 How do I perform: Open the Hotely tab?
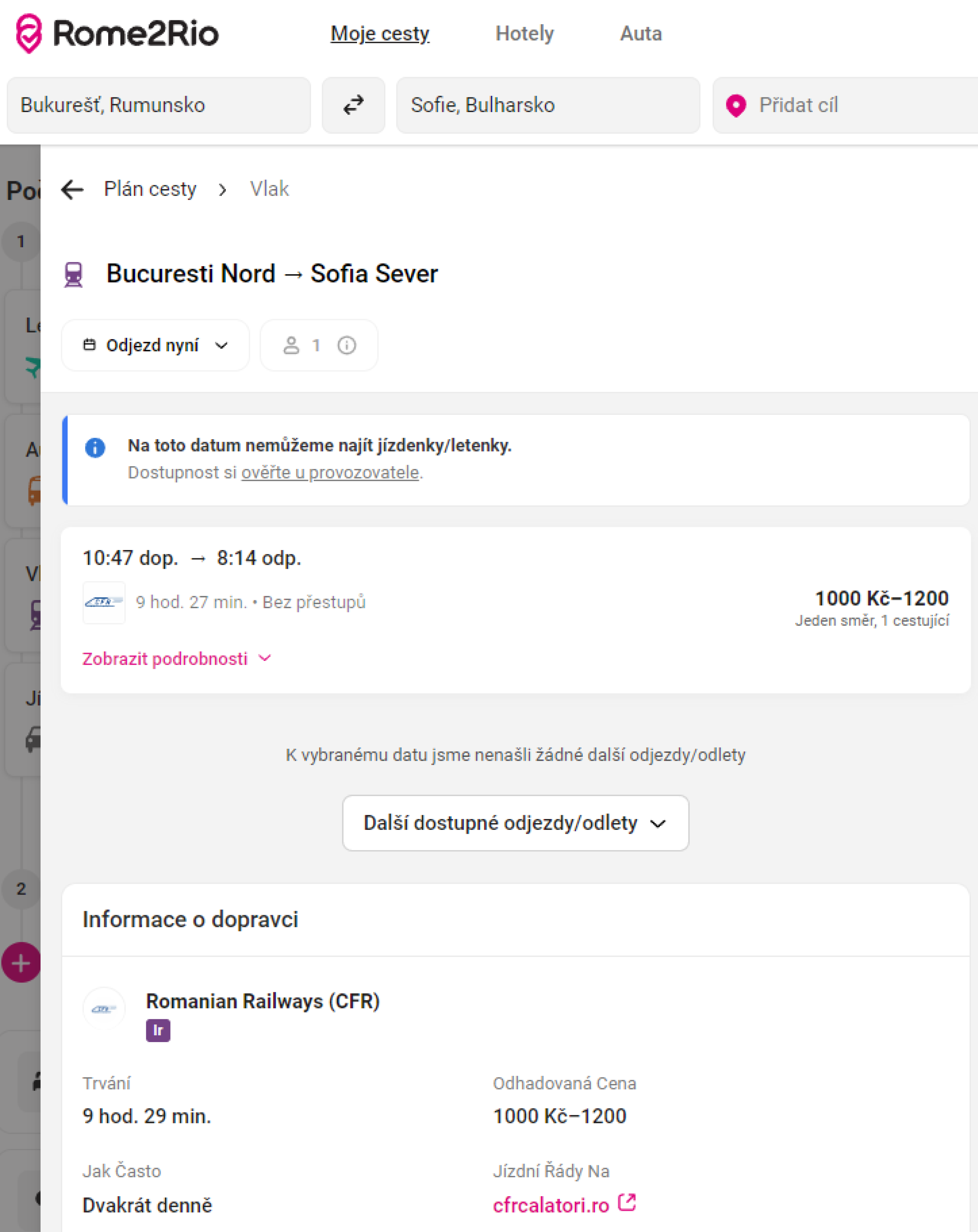(x=524, y=33)
